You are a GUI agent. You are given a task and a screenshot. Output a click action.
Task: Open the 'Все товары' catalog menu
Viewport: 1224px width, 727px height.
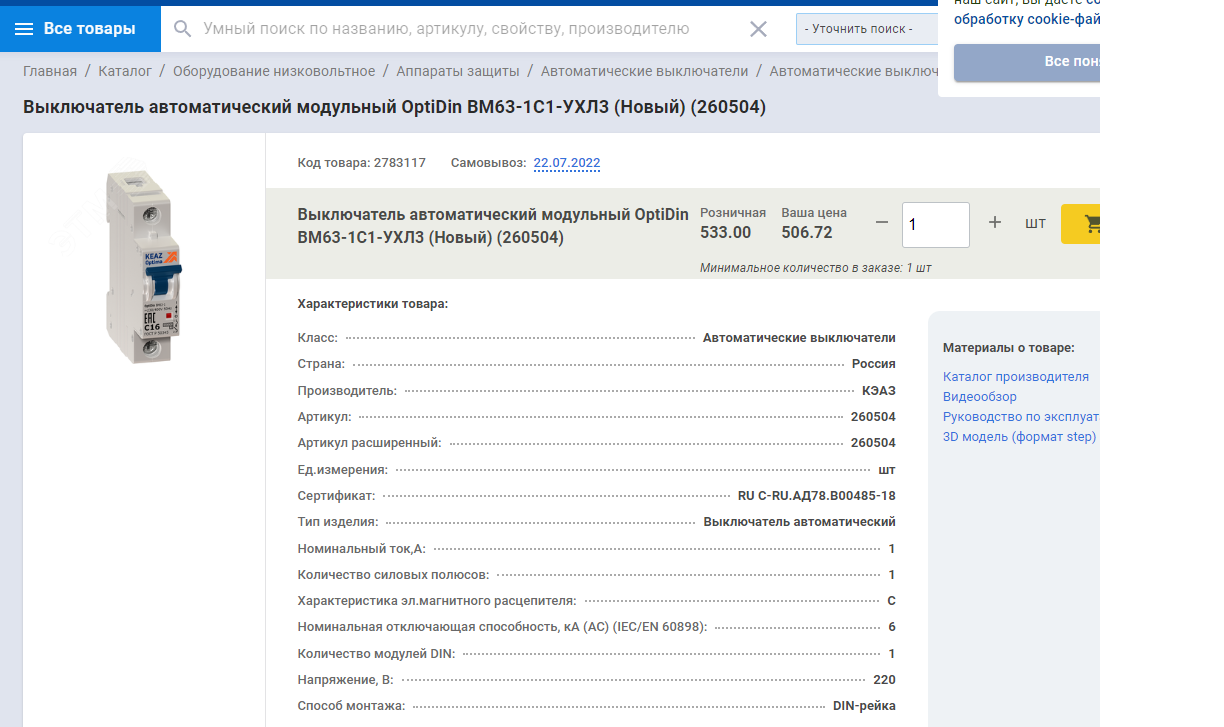point(80,29)
